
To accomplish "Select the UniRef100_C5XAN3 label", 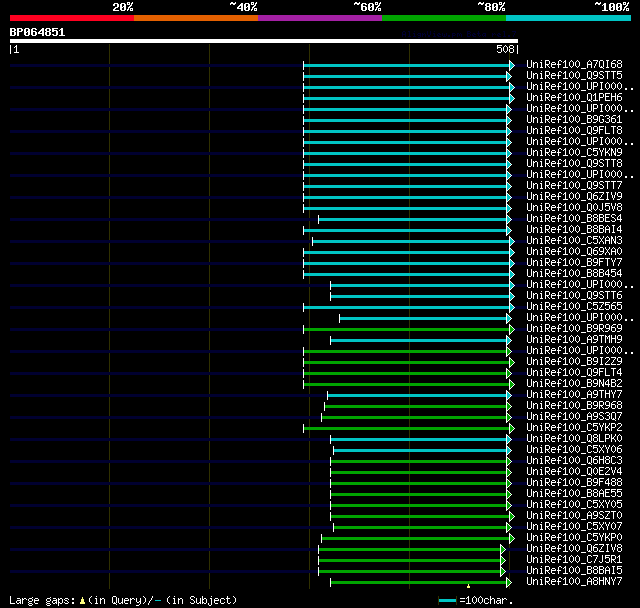I will tap(574, 241).
